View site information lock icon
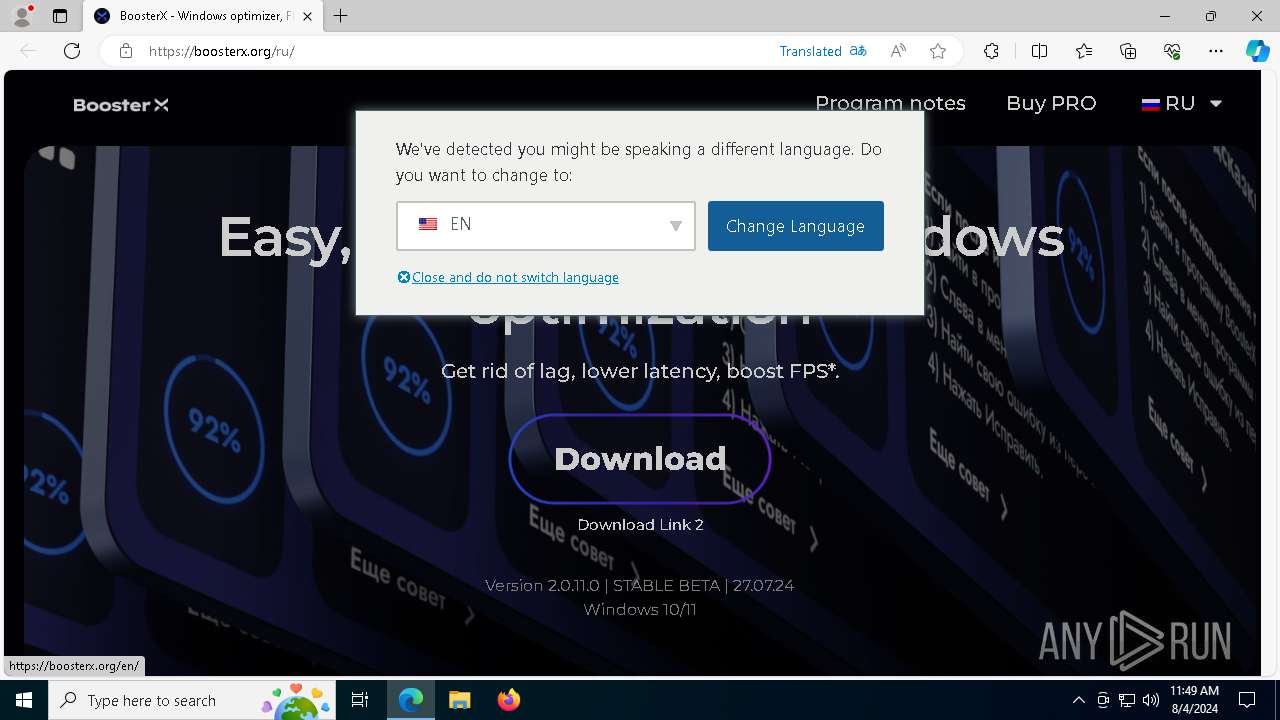Viewport: 1280px width, 720px height. [126, 51]
